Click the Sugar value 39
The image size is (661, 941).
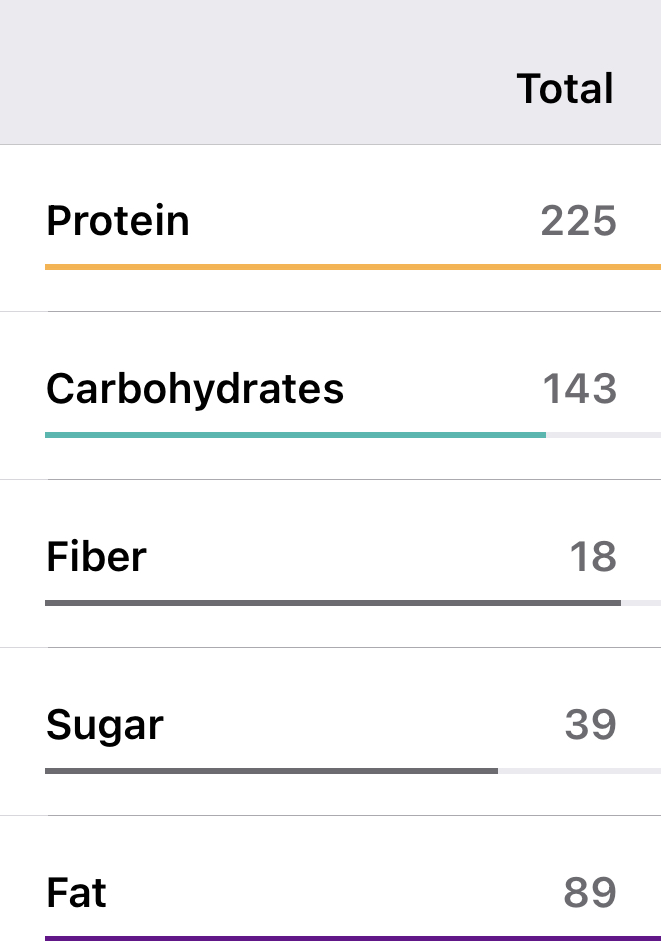coord(590,724)
